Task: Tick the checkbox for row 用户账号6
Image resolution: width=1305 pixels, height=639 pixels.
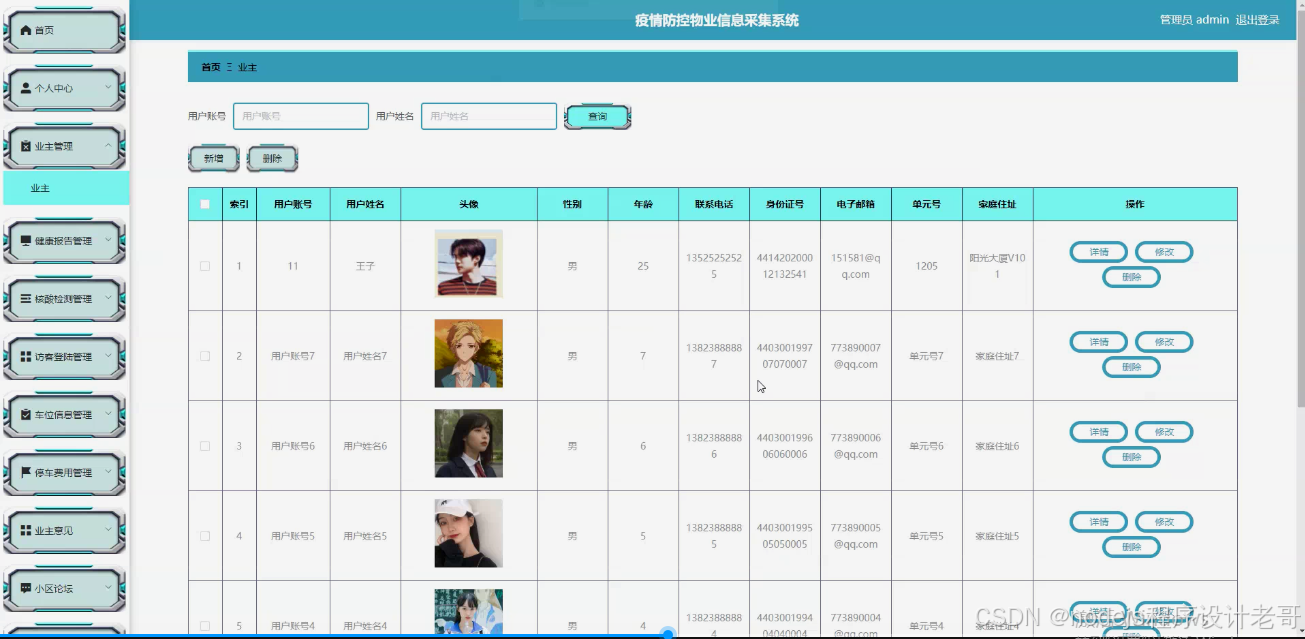Action: click(205, 446)
